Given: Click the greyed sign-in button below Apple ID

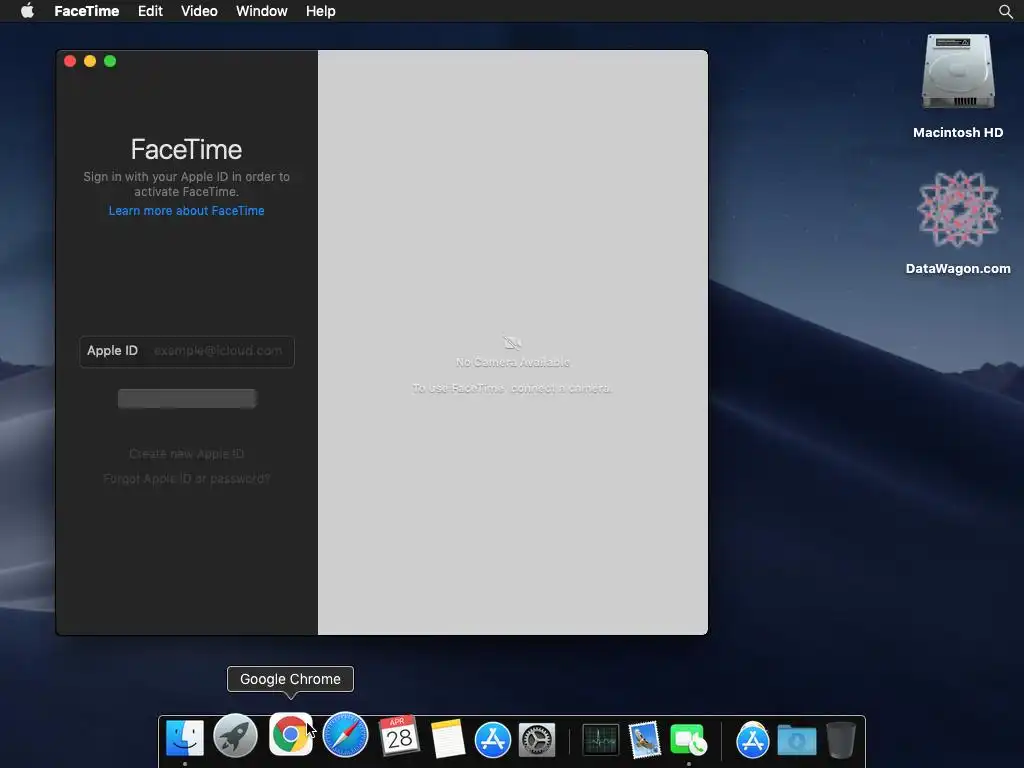Looking at the screenshot, I should point(187,398).
